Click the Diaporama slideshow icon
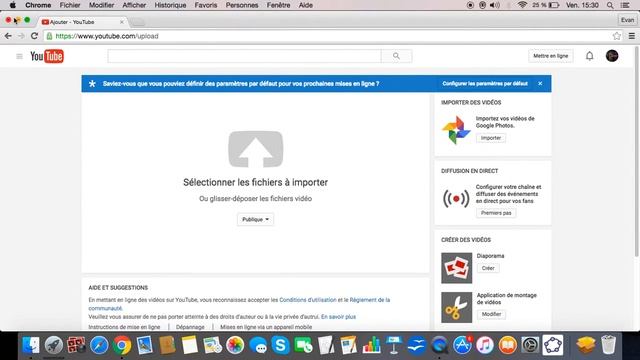The width and height of the screenshot is (640, 360). point(456,268)
